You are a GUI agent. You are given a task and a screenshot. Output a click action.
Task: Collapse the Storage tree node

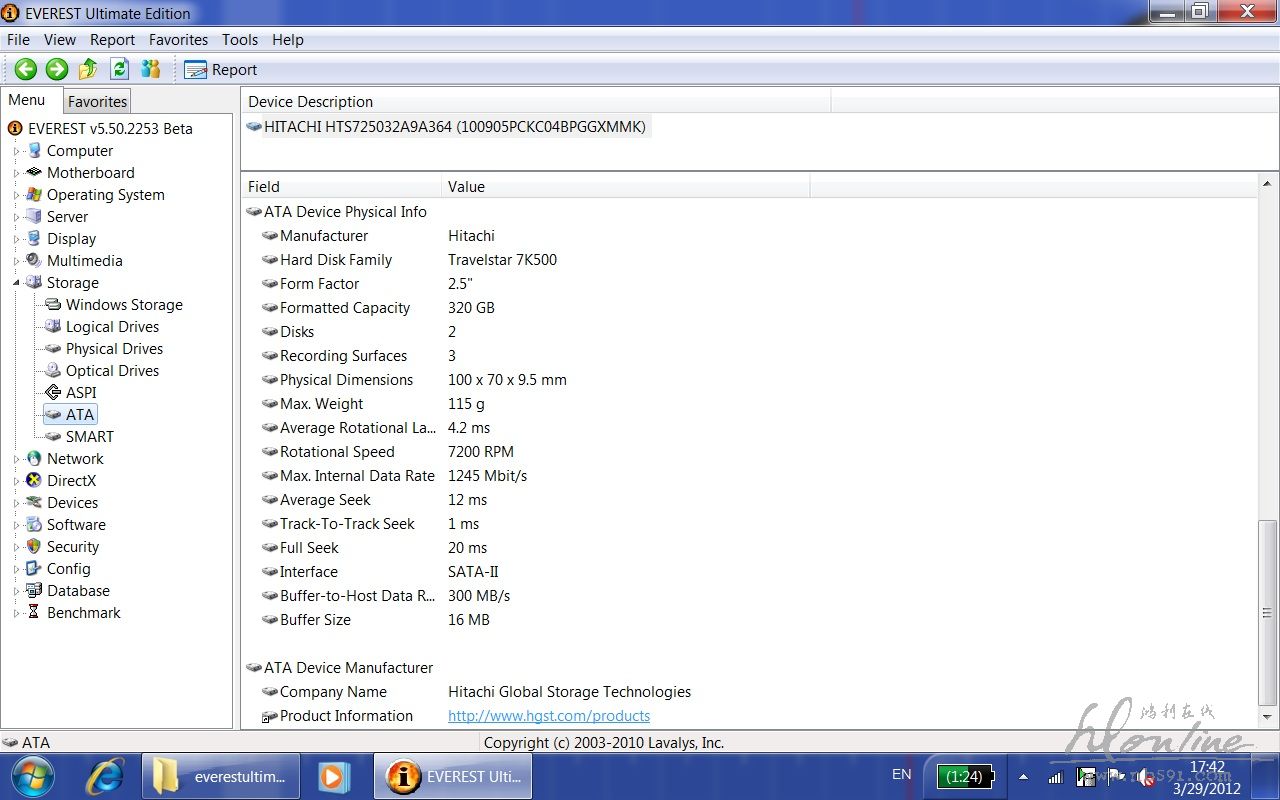(17, 283)
